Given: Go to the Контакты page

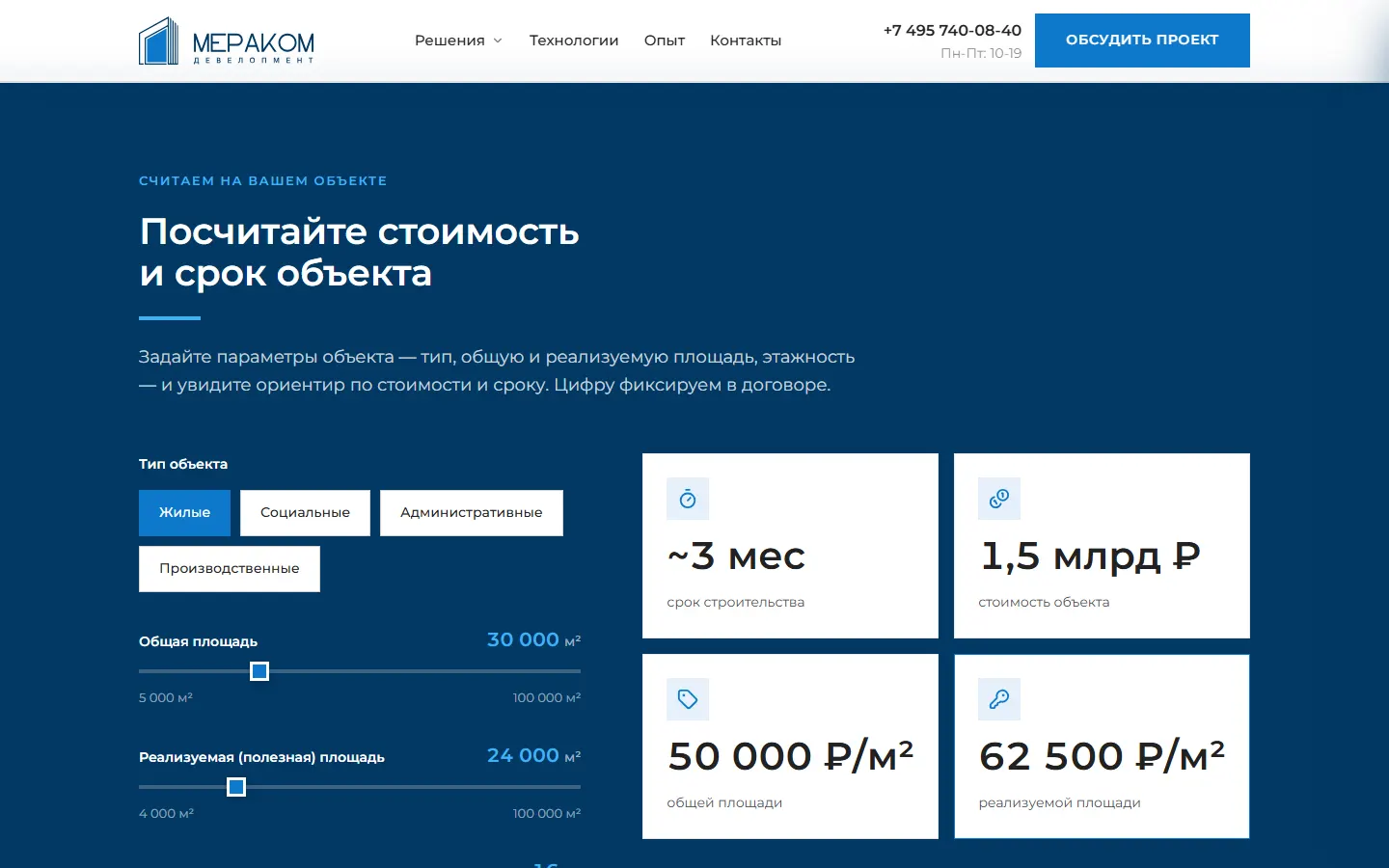Looking at the screenshot, I should [x=746, y=41].
